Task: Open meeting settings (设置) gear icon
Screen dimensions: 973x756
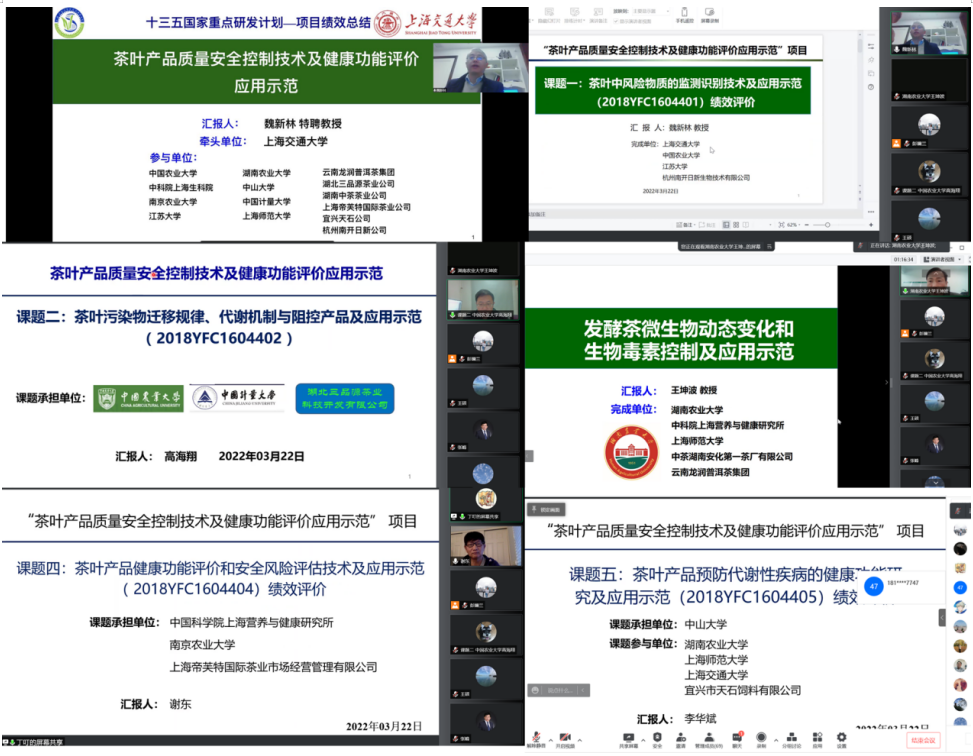Action: click(841, 739)
